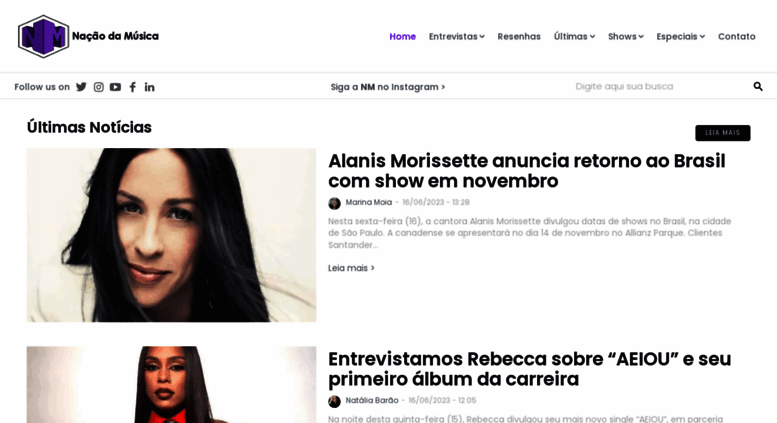Expand the Entrevistas dropdown menu

(x=456, y=37)
